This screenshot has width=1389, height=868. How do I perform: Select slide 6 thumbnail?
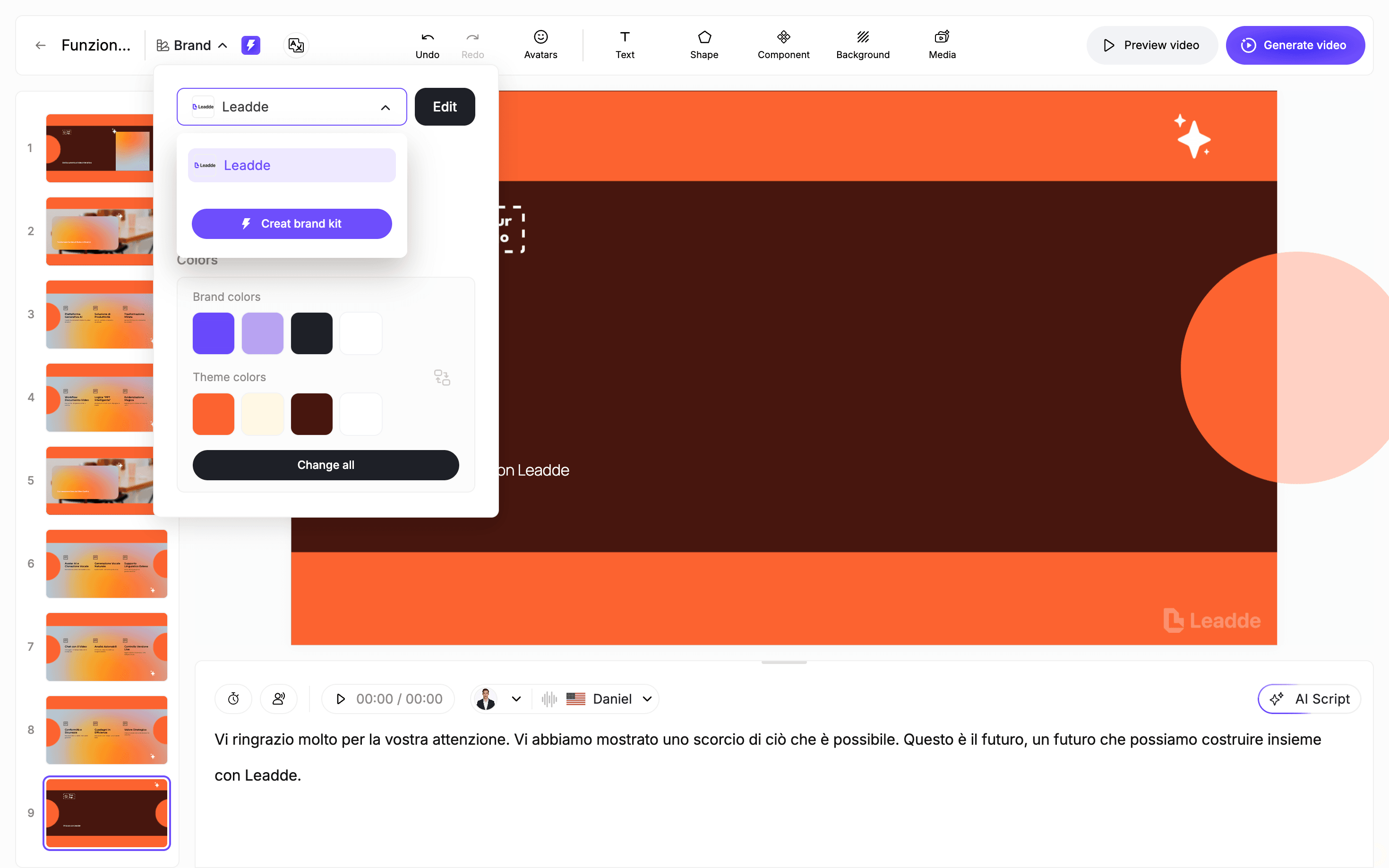(106, 564)
